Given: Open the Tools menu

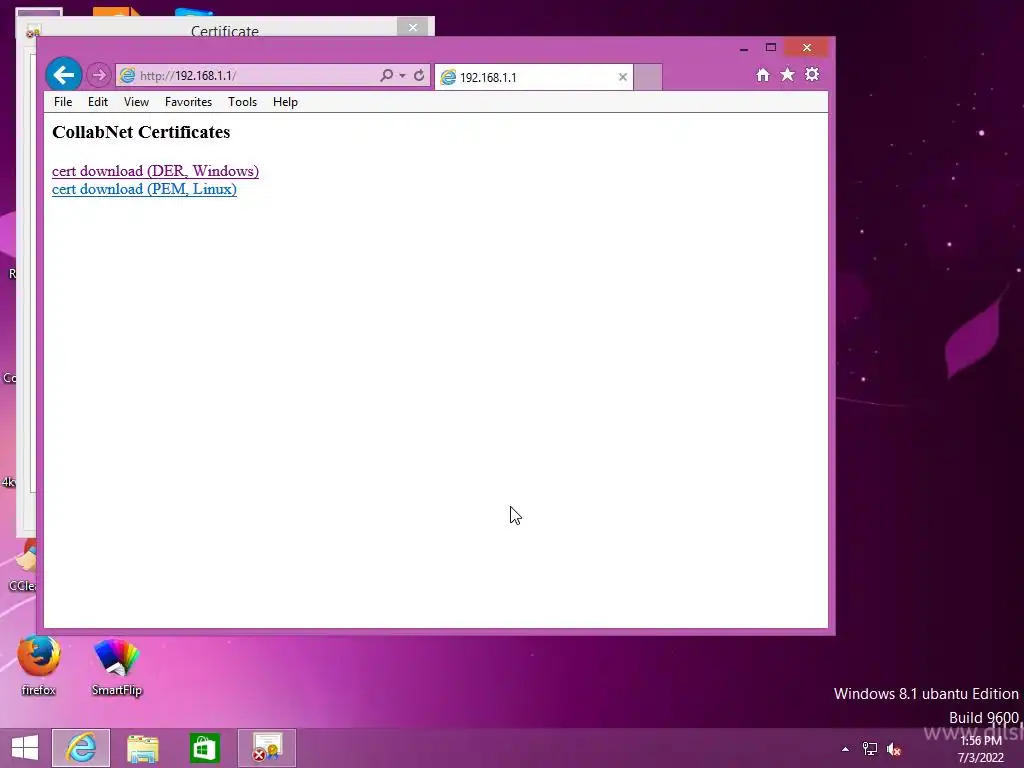Looking at the screenshot, I should [x=242, y=102].
